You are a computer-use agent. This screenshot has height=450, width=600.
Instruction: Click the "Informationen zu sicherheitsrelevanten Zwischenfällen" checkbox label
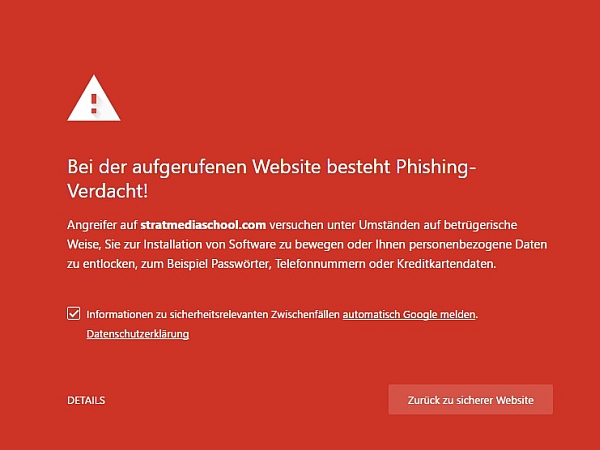coord(213,315)
